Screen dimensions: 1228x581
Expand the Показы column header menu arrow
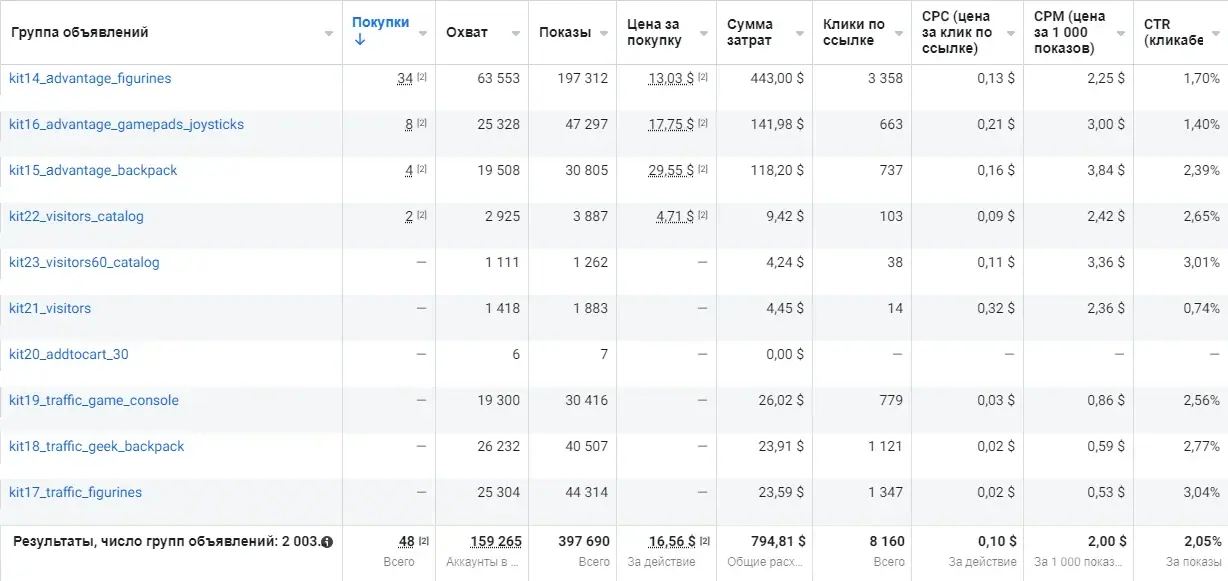604,33
